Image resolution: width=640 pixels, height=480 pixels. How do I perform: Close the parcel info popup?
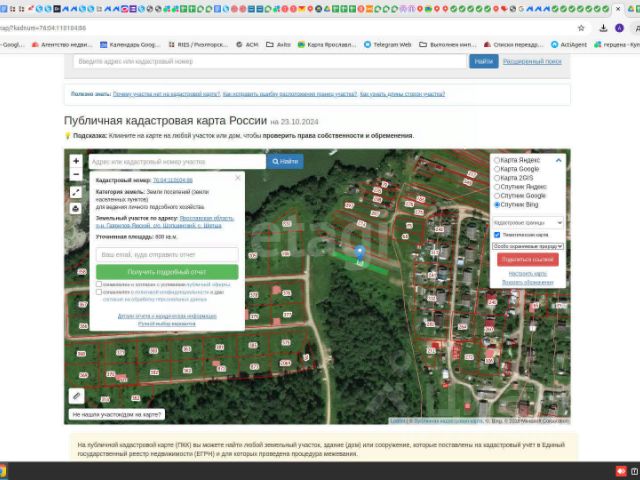238,178
